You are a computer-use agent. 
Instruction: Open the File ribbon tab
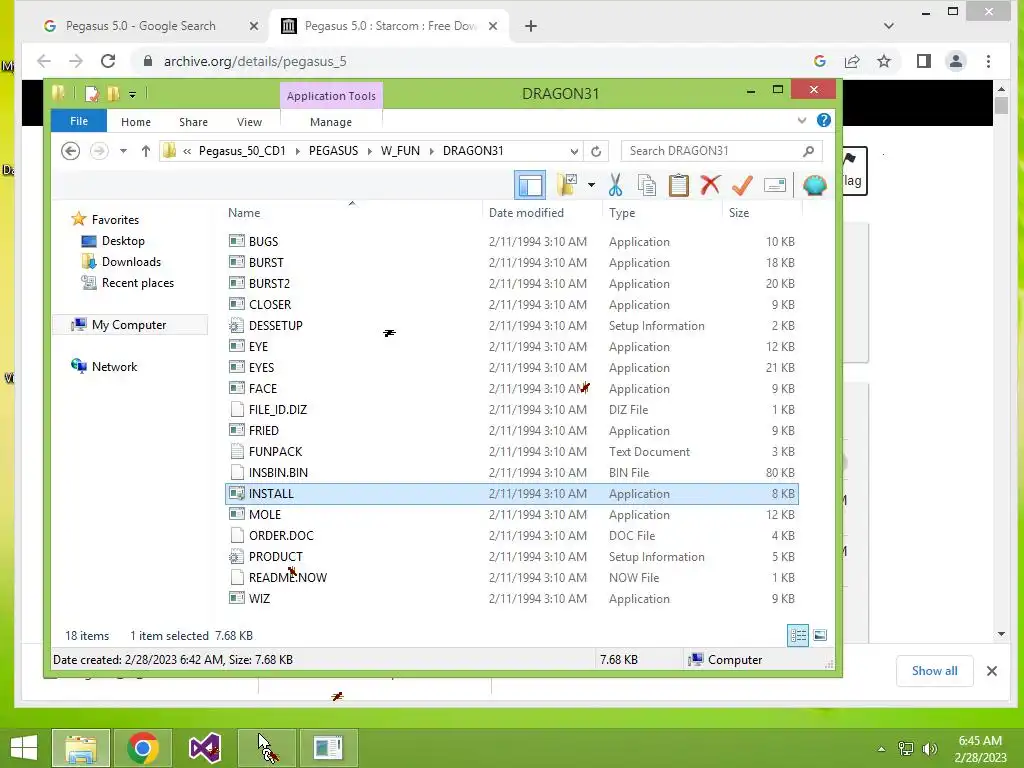click(78, 121)
